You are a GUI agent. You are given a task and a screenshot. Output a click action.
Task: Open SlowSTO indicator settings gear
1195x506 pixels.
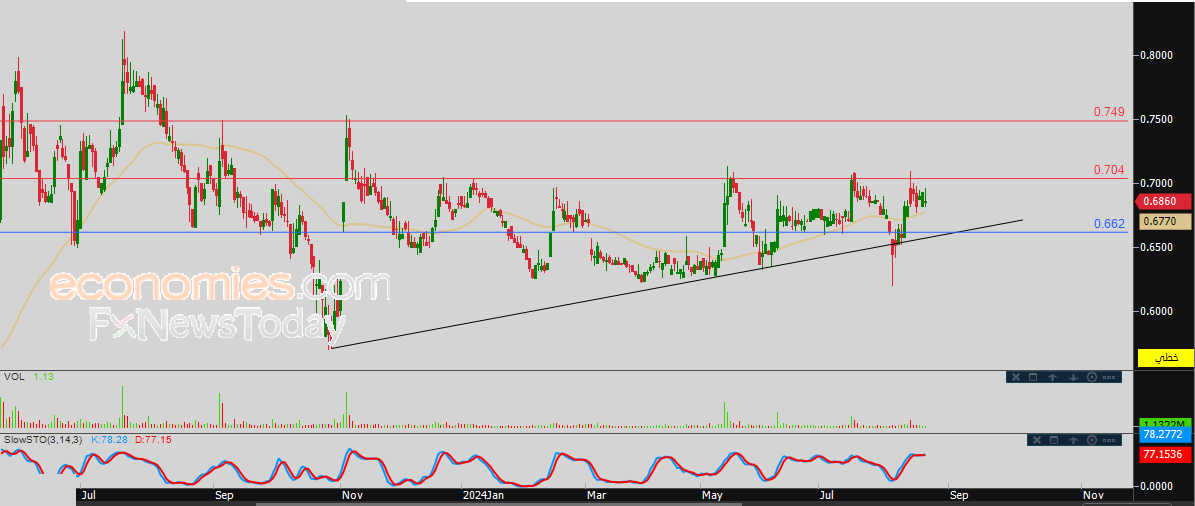[x=1091, y=440]
